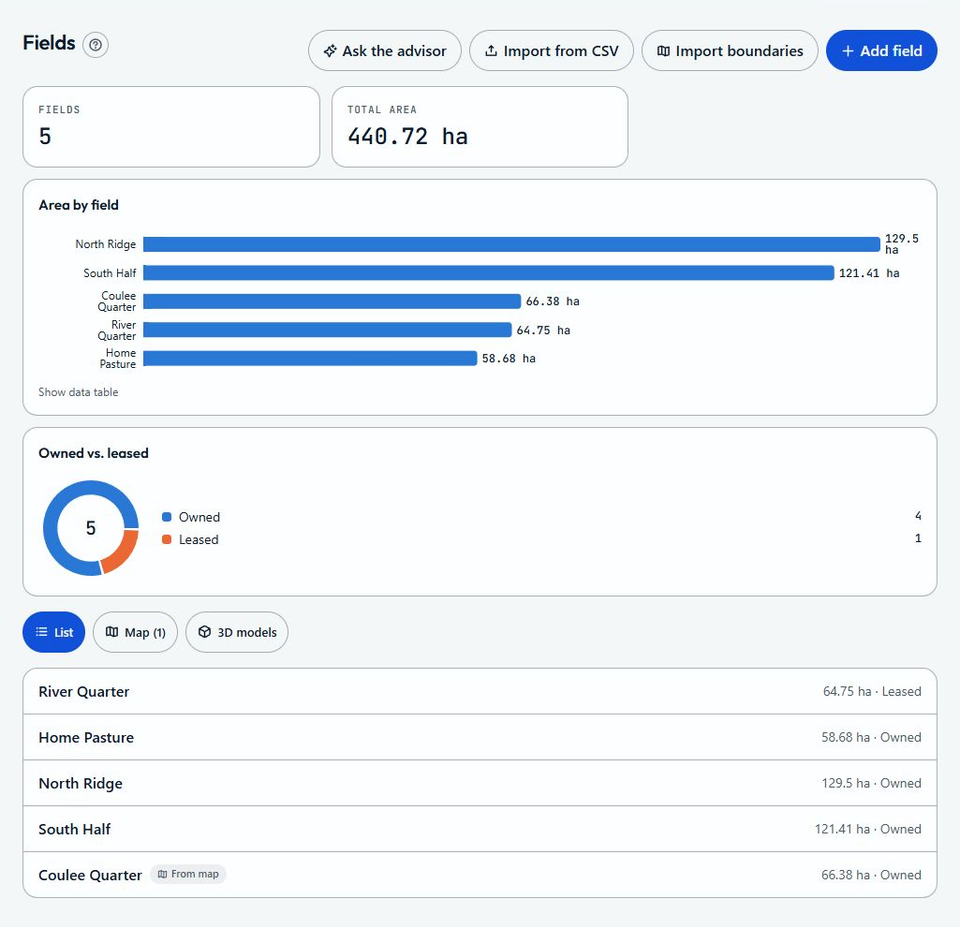Viewport: 960px width, 927px height.
Task: Click the Area by field heading
Action: [x=78, y=205]
